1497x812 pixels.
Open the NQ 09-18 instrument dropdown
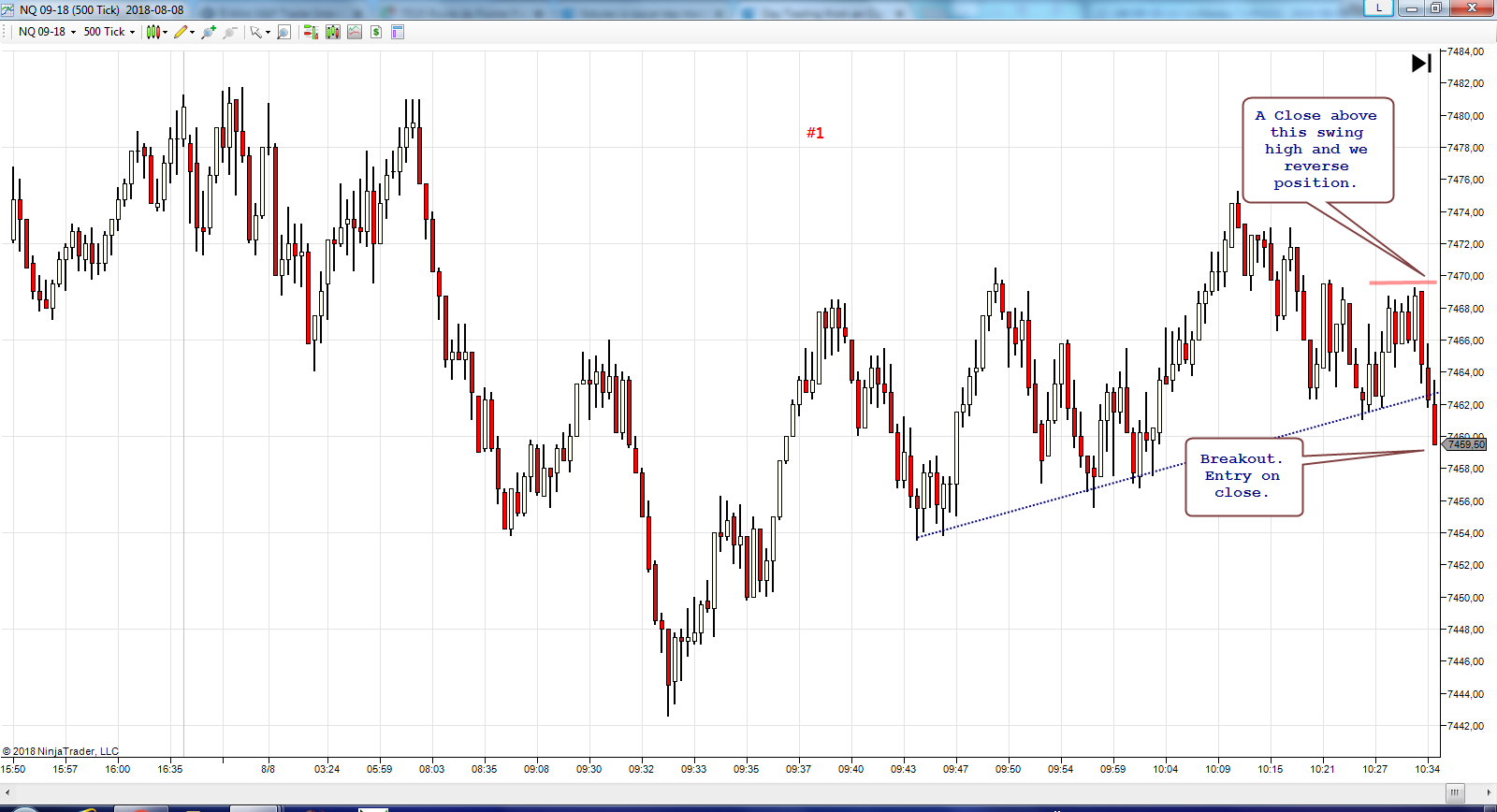click(47, 32)
